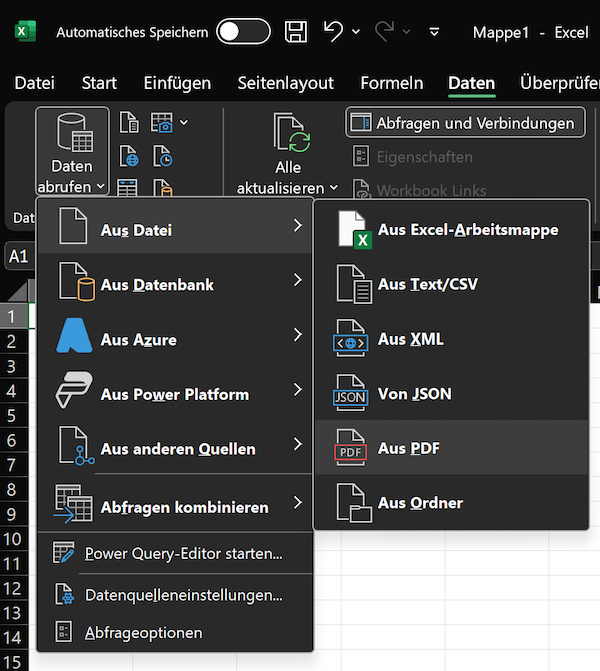Open Customize Quick Access Toolbar dropdown
This screenshot has width=600, height=671.
[x=434, y=32]
